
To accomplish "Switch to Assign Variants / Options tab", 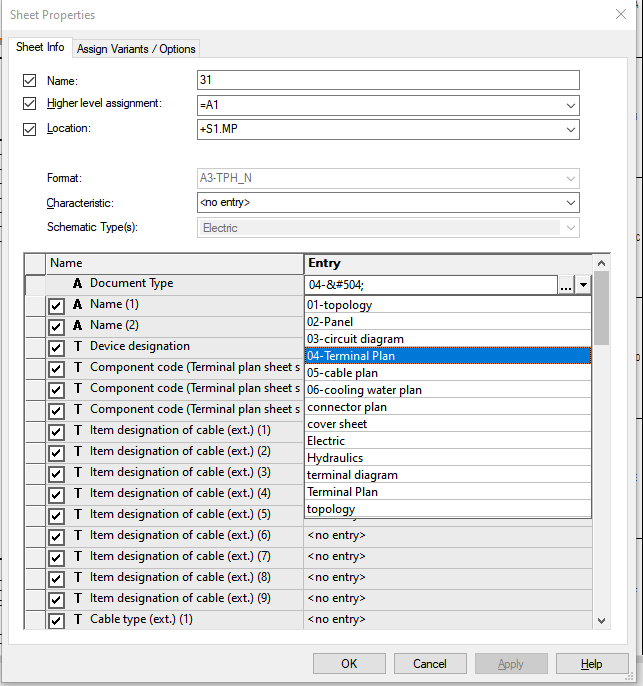I will point(137,49).
